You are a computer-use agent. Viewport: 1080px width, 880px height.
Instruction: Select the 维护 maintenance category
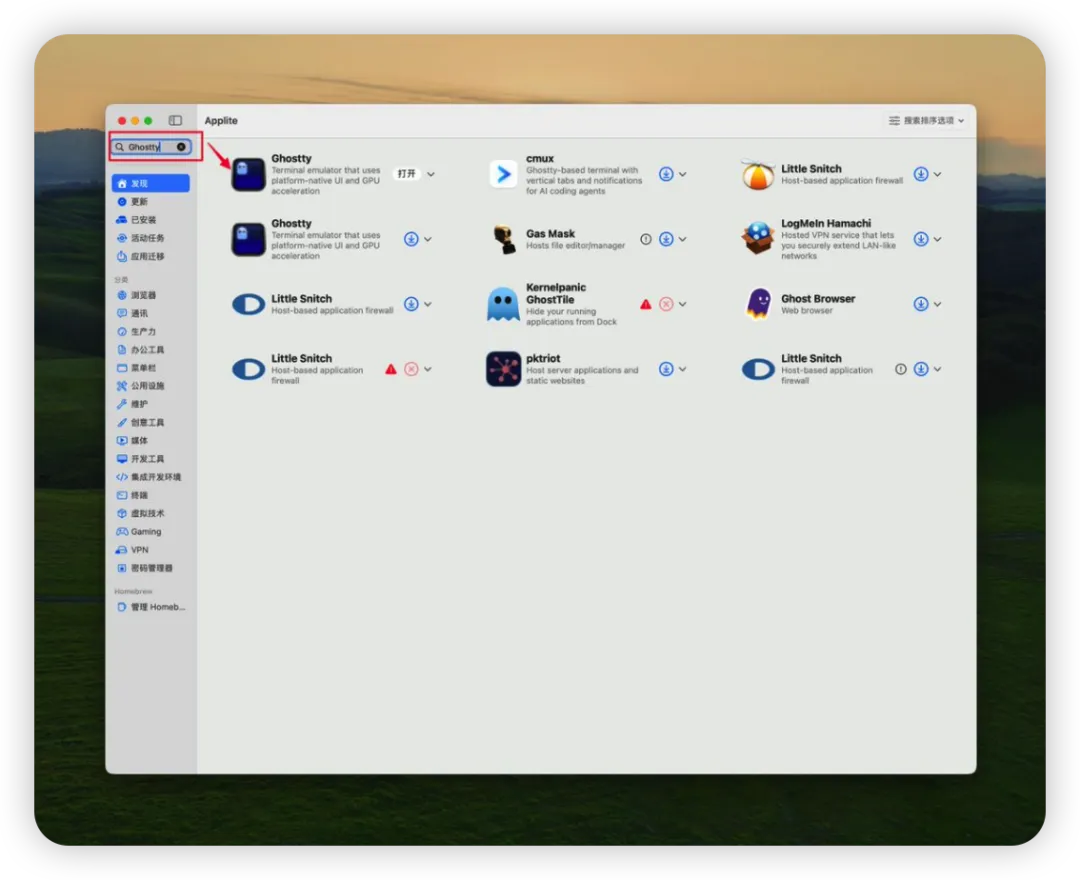point(151,404)
